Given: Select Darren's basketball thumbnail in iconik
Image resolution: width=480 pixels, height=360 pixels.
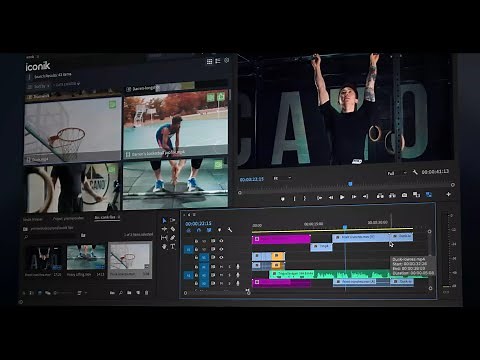Looking at the screenshot, I should [x=176, y=123].
